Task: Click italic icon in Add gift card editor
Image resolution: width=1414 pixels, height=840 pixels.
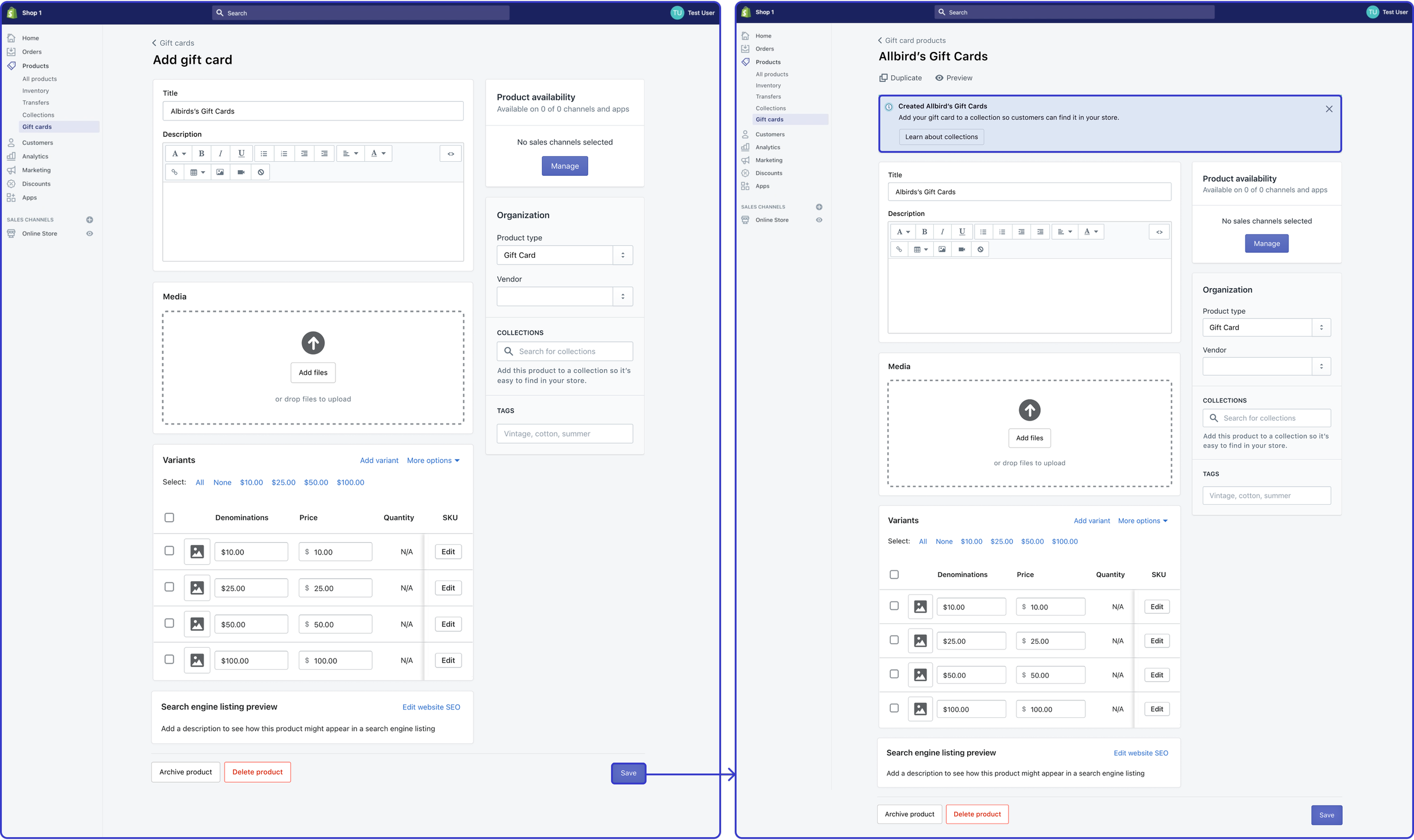Action: point(220,153)
